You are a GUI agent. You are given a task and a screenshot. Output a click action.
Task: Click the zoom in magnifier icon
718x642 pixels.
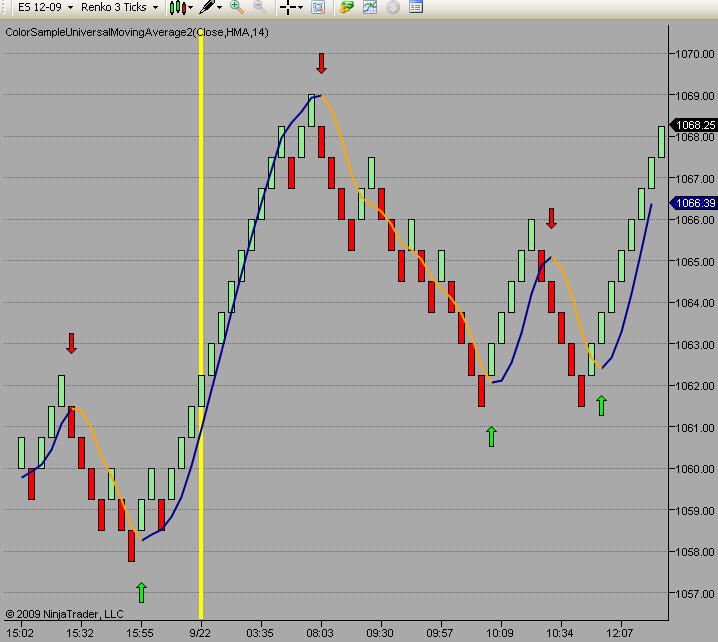tap(237, 7)
